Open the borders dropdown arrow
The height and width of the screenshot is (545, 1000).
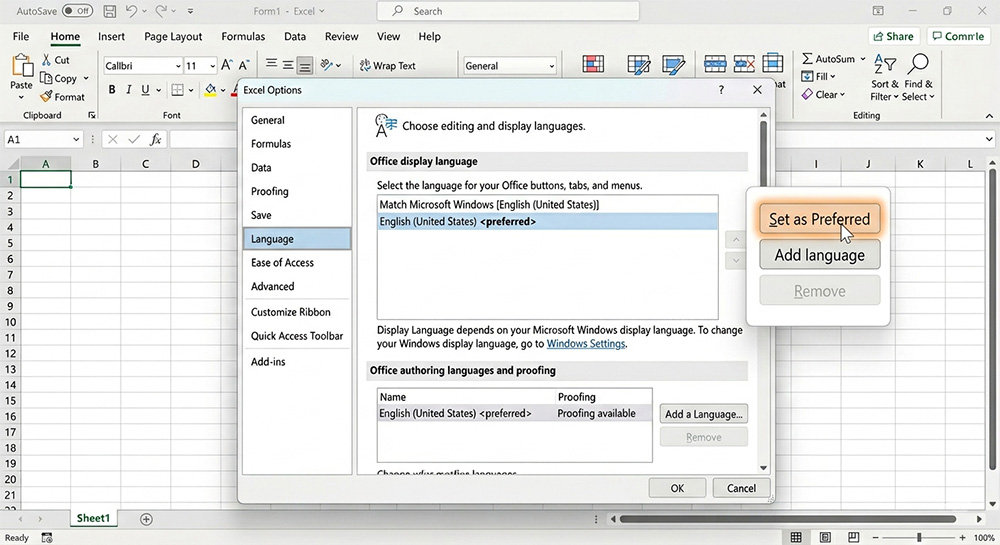(190, 91)
